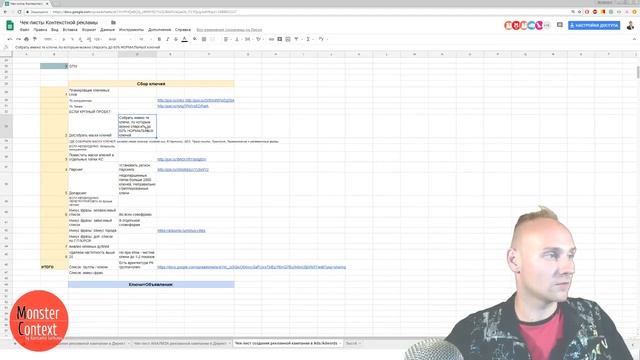The width and height of the screenshot is (640, 360).
Task: Click the Insert chart icon
Action: coord(288,39)
